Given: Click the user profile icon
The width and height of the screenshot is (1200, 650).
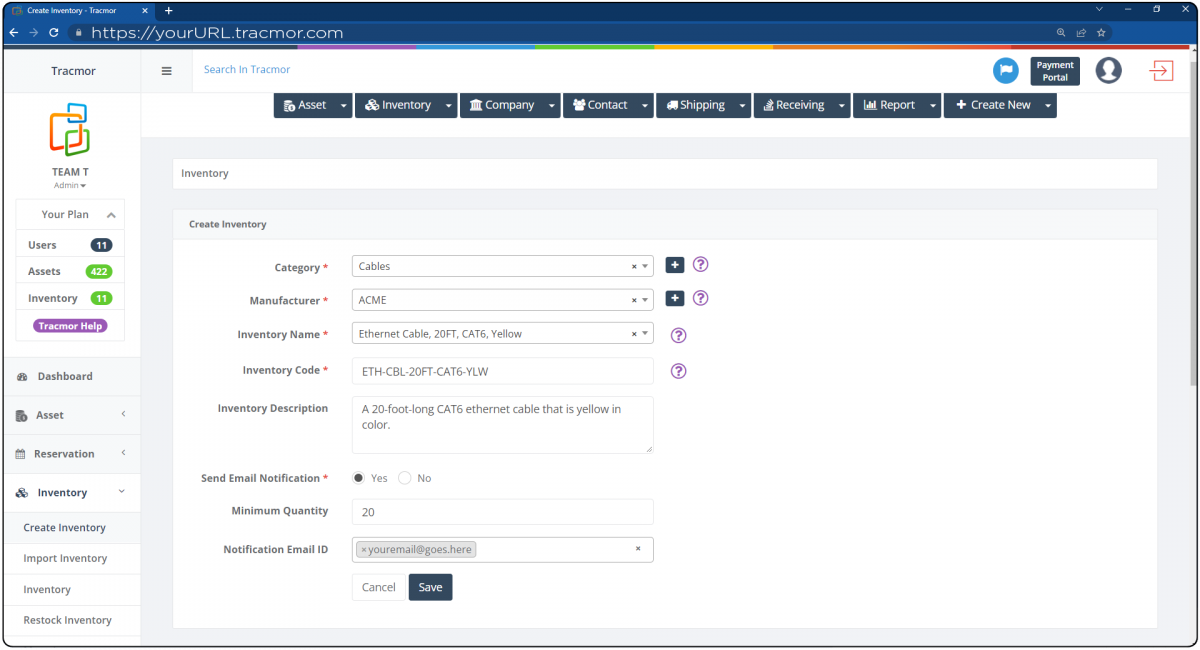Looking at the screenshot, I should coord(1108,71).
